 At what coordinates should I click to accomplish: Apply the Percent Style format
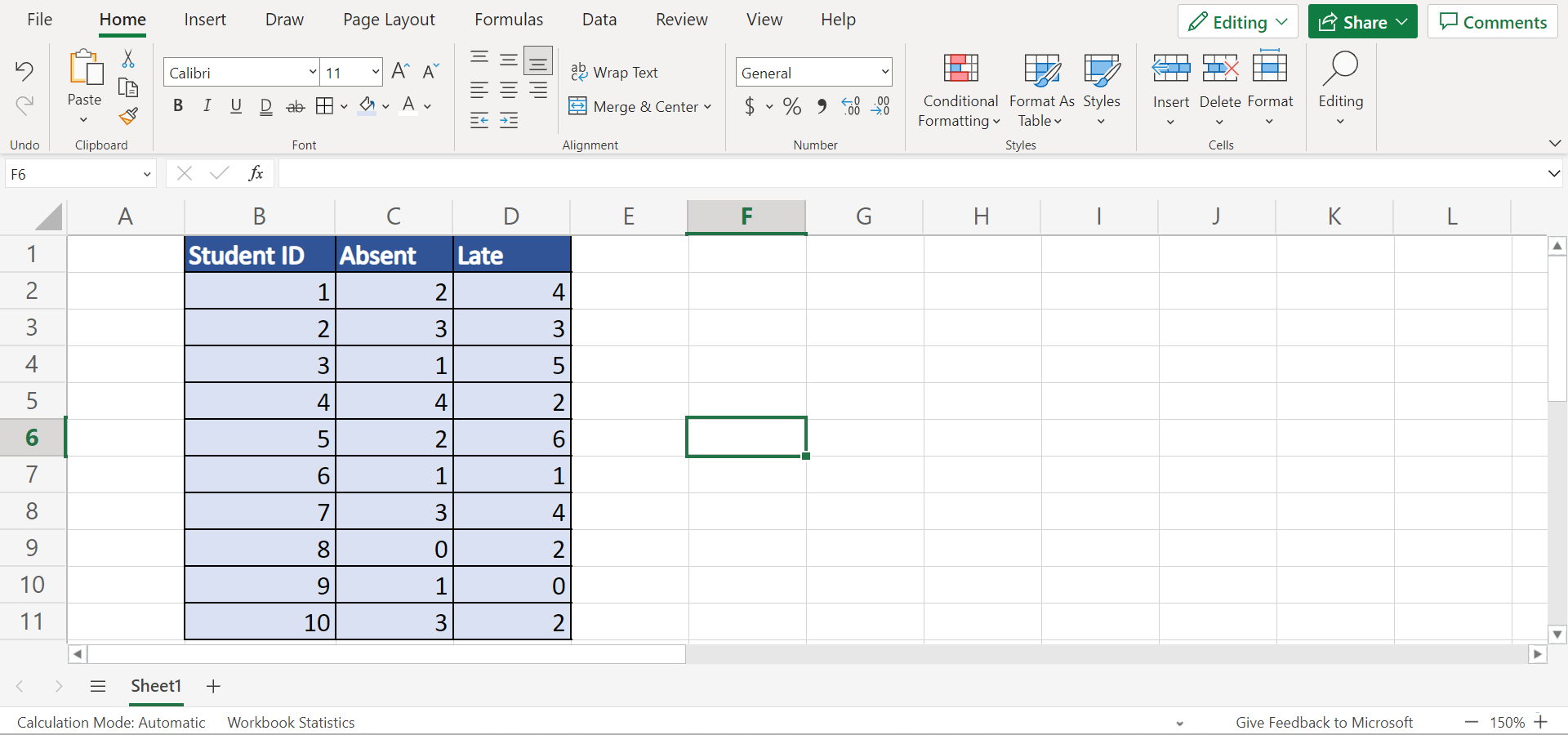pos(791,106)
